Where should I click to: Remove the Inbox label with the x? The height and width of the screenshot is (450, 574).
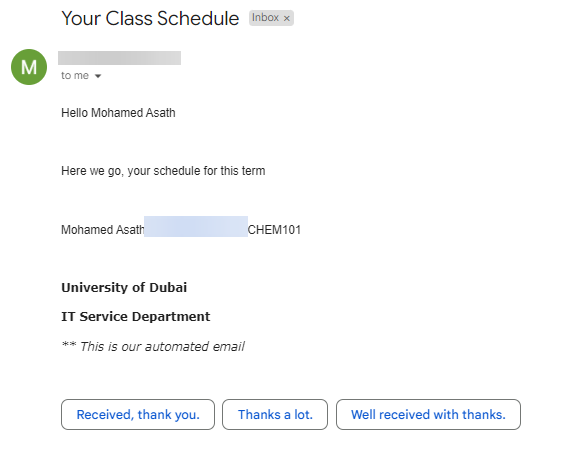click(287, 18)
